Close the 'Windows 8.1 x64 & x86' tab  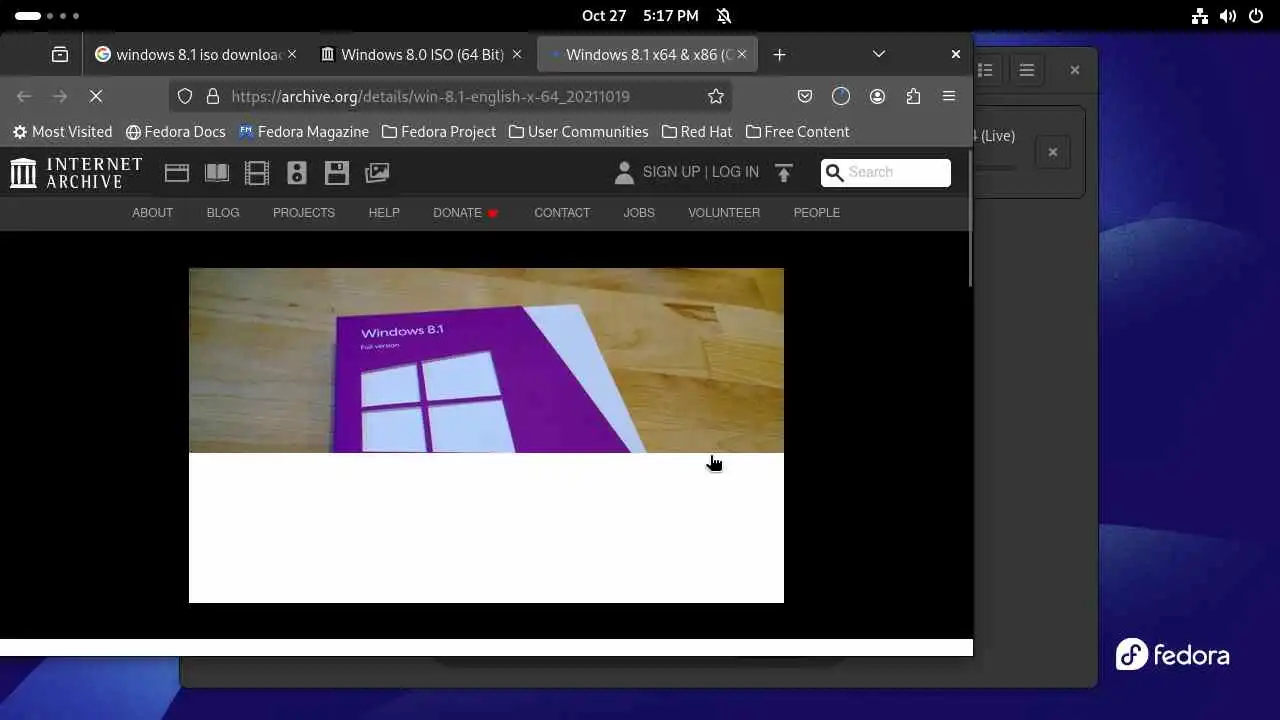tap(742, 54)
